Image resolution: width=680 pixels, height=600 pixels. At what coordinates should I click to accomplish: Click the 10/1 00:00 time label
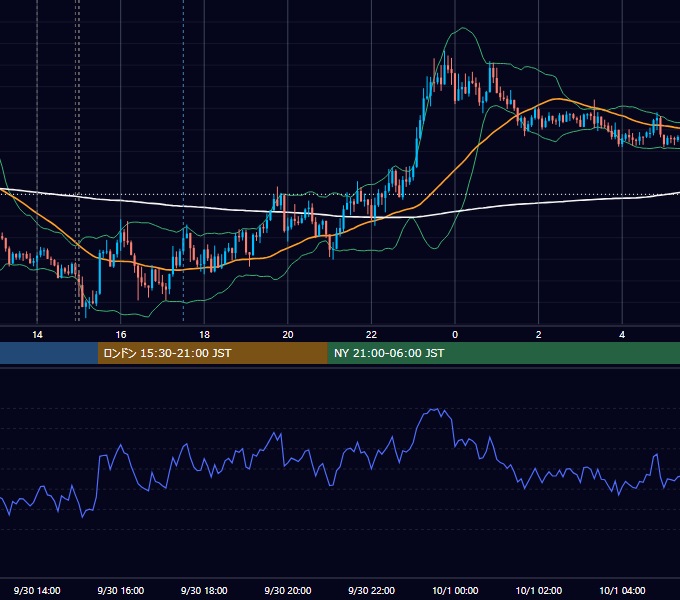tap(455, 590)
